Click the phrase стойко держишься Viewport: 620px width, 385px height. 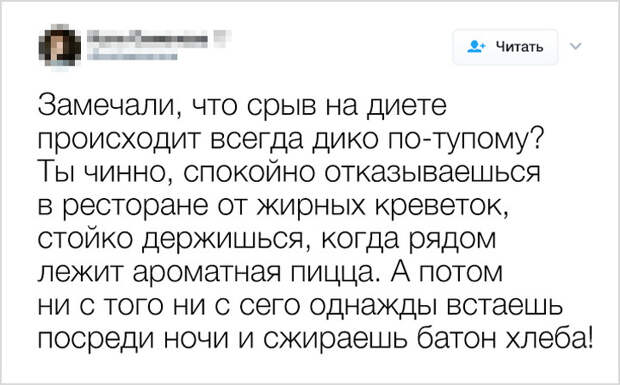[172, 240]
